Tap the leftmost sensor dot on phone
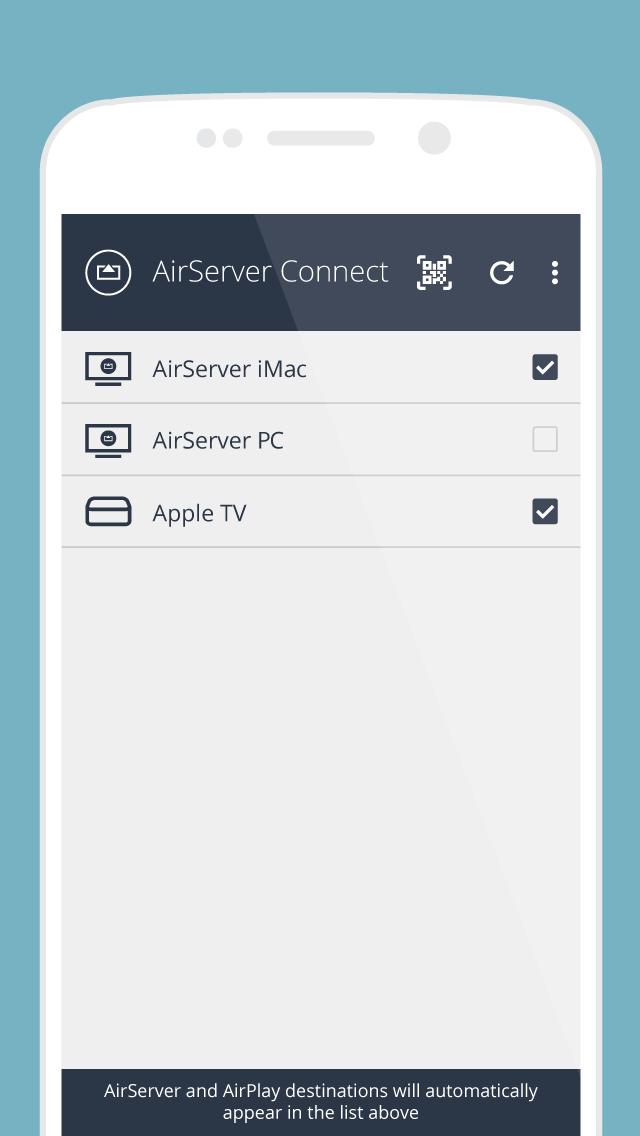Viewport: 640px width, 1136px height. click(207, 138)
